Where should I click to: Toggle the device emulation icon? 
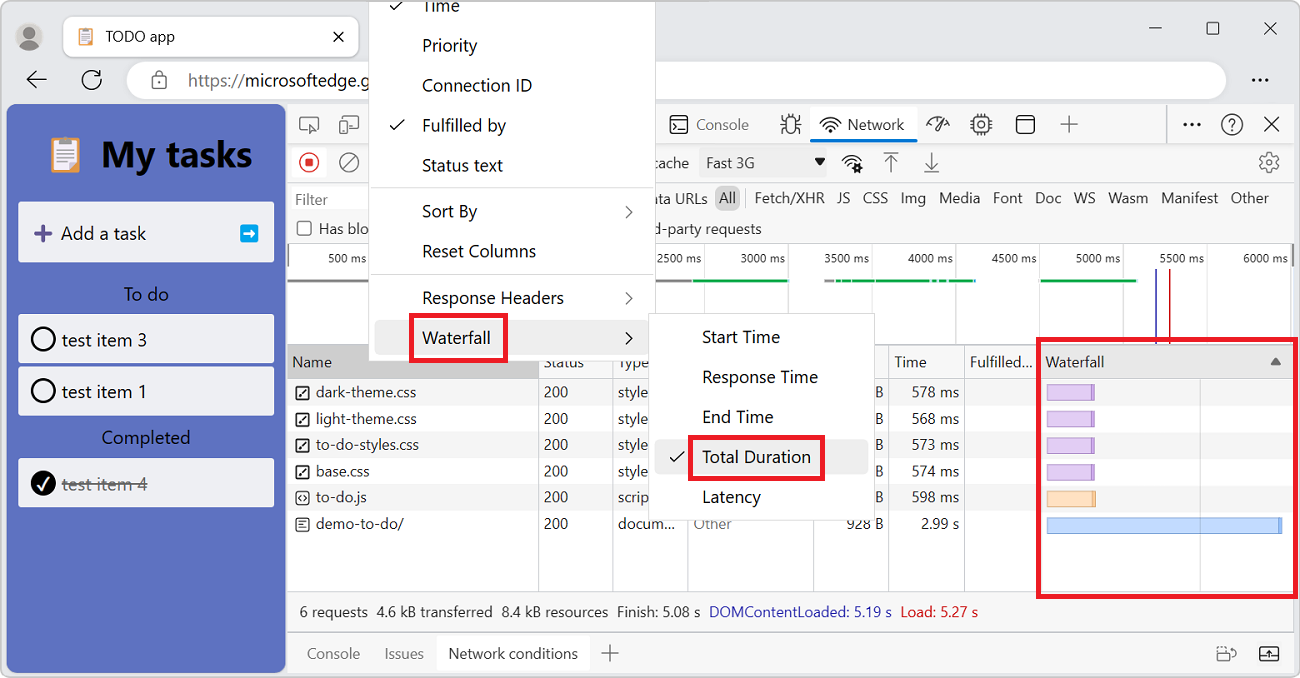click(x=349, y=124)
